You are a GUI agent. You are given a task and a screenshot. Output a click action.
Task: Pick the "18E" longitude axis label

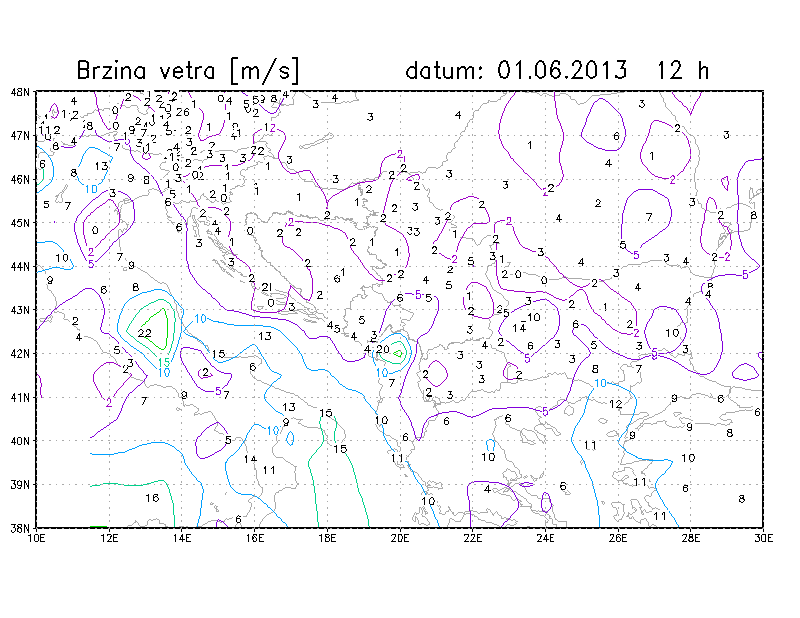[x=327, y=538]
